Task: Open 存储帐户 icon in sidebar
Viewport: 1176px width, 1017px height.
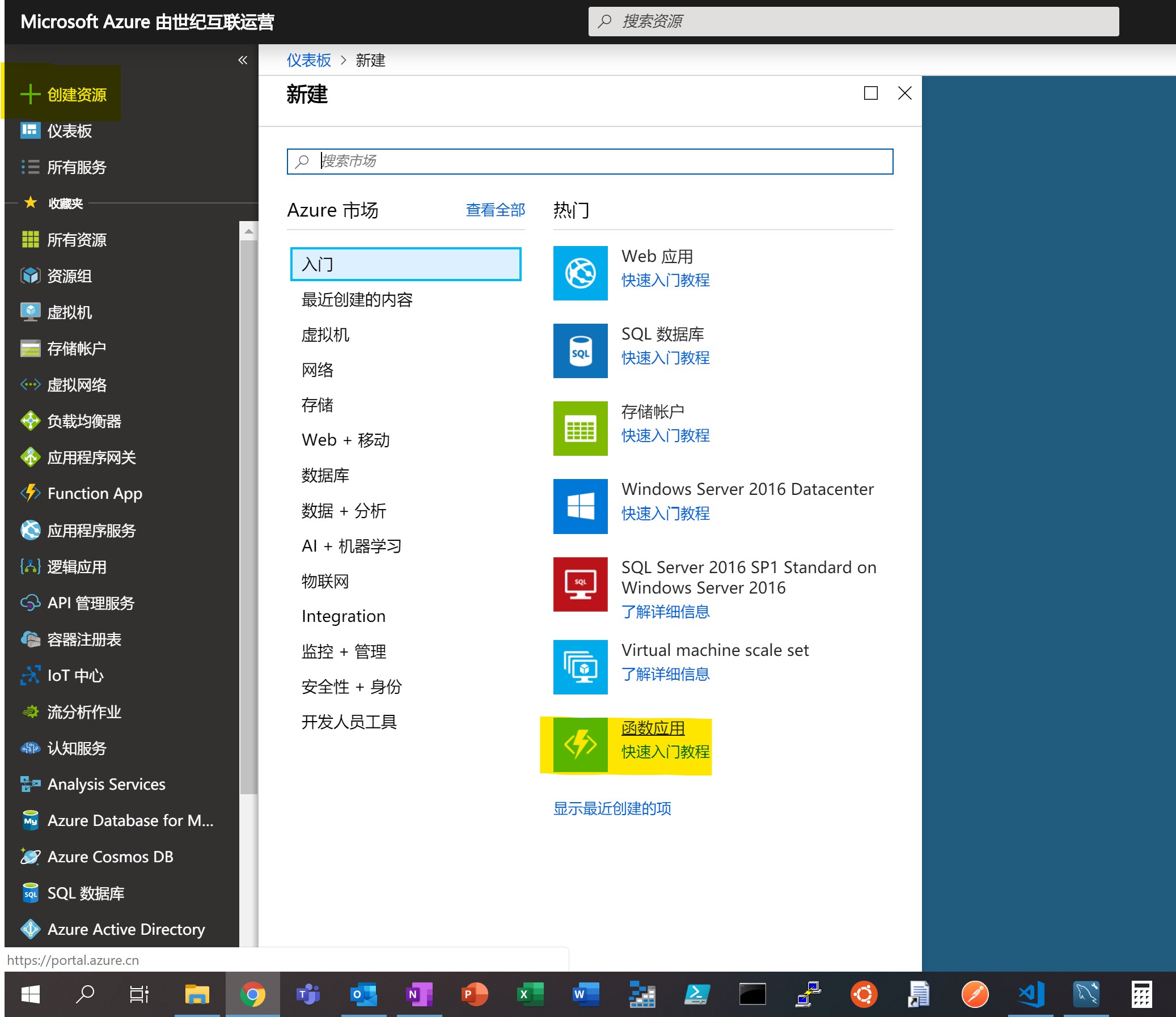Action: pos(30,349)
